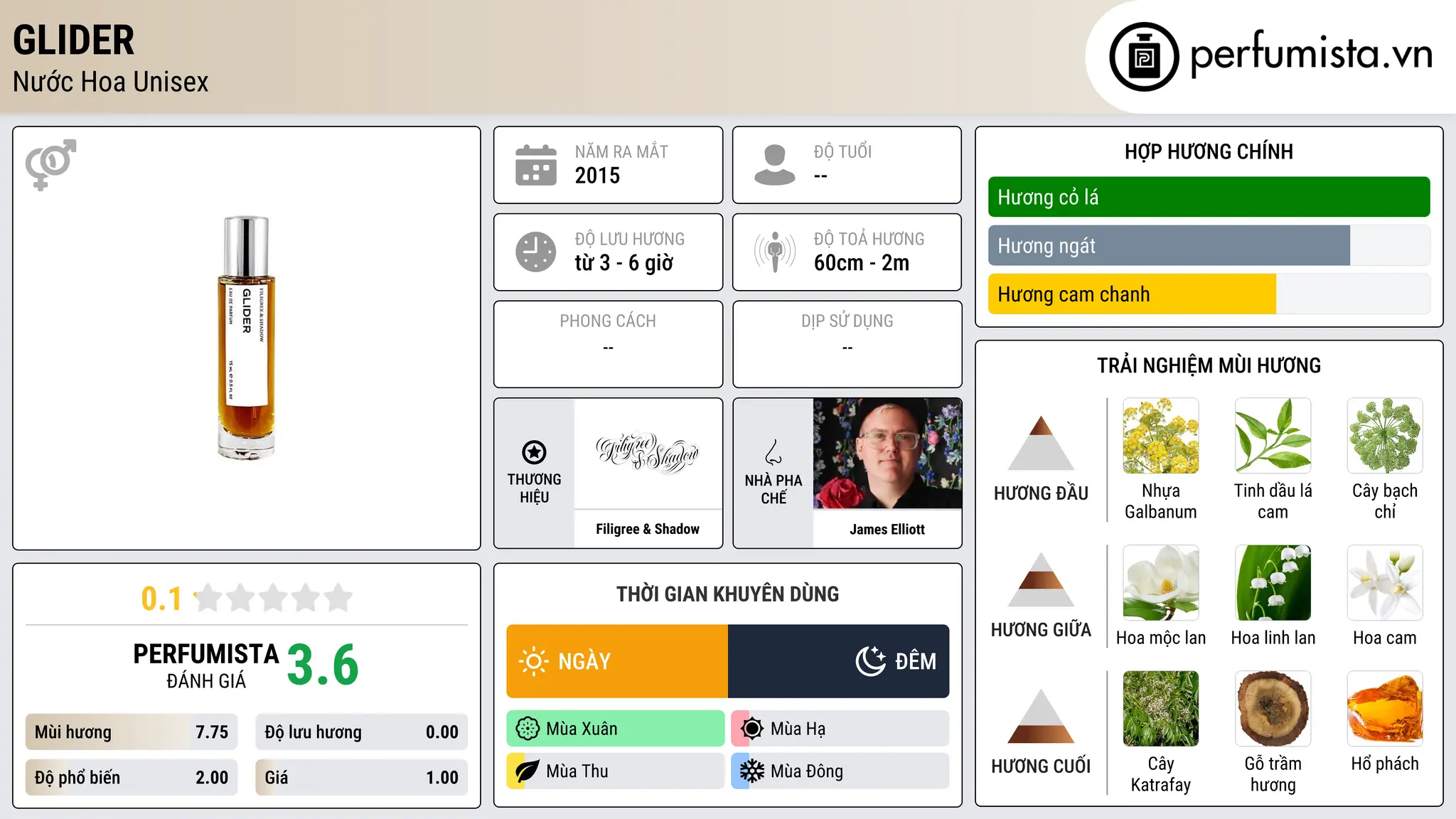Click the snowflake icon beside Mùa Đông
The height and width of the screenshot is (819, 1456).
(x=752, y=771)
